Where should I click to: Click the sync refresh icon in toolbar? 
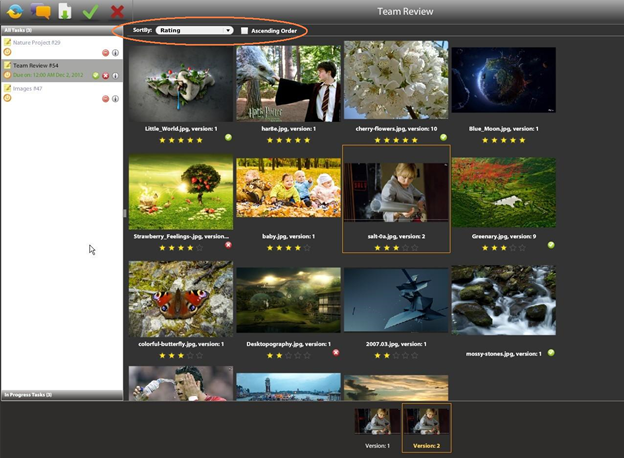14,12
